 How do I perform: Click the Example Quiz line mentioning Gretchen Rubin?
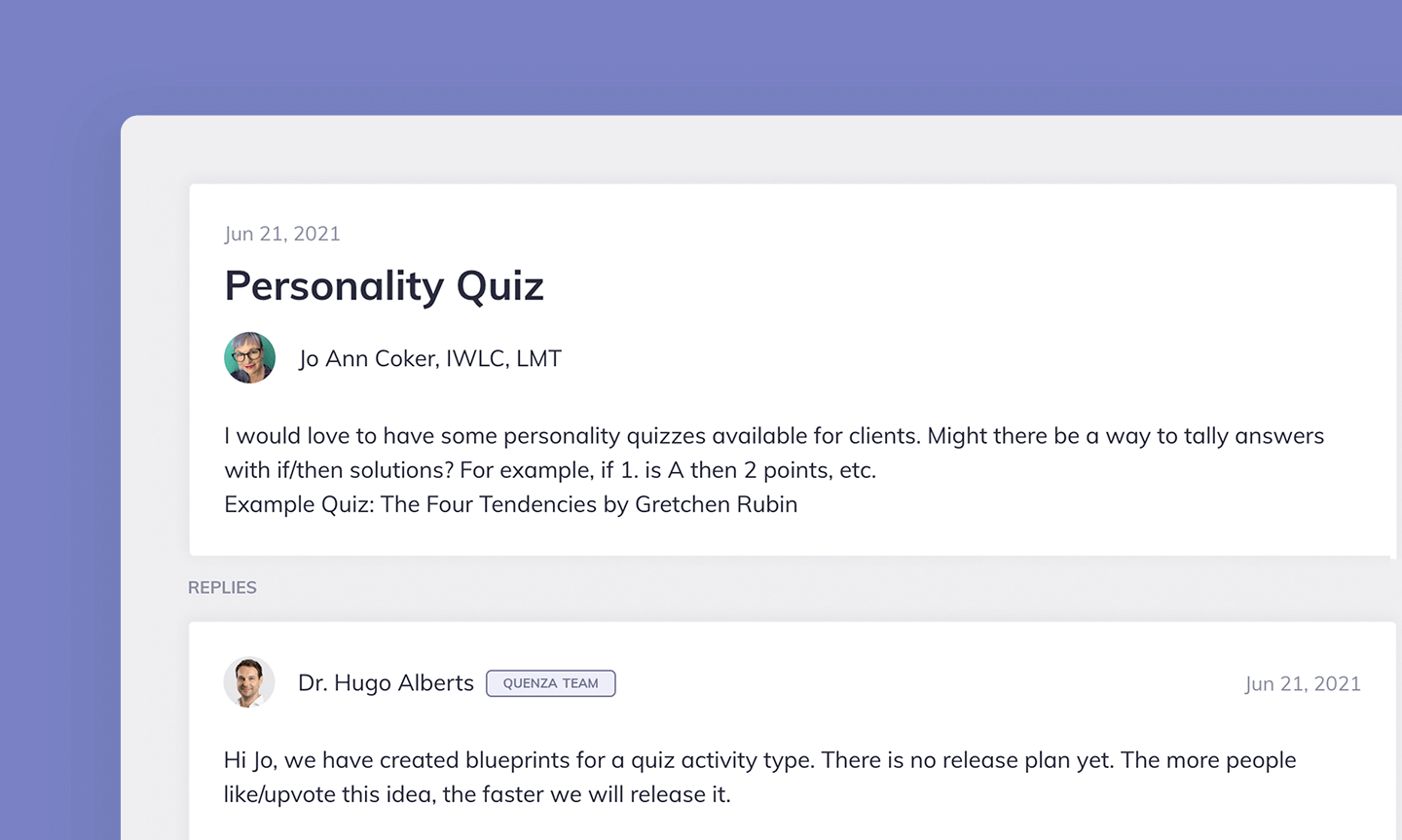511,504
